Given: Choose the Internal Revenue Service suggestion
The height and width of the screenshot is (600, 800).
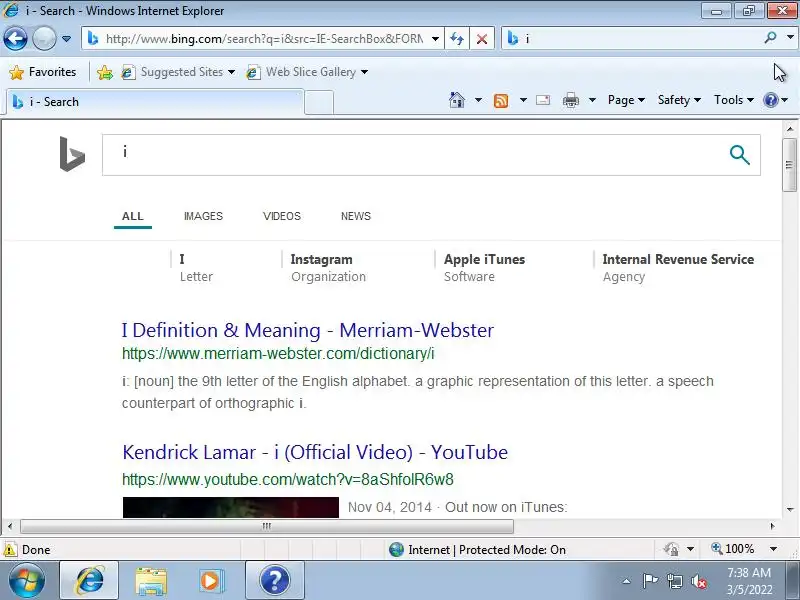Looking at the screenshot, I should (678, 268).
